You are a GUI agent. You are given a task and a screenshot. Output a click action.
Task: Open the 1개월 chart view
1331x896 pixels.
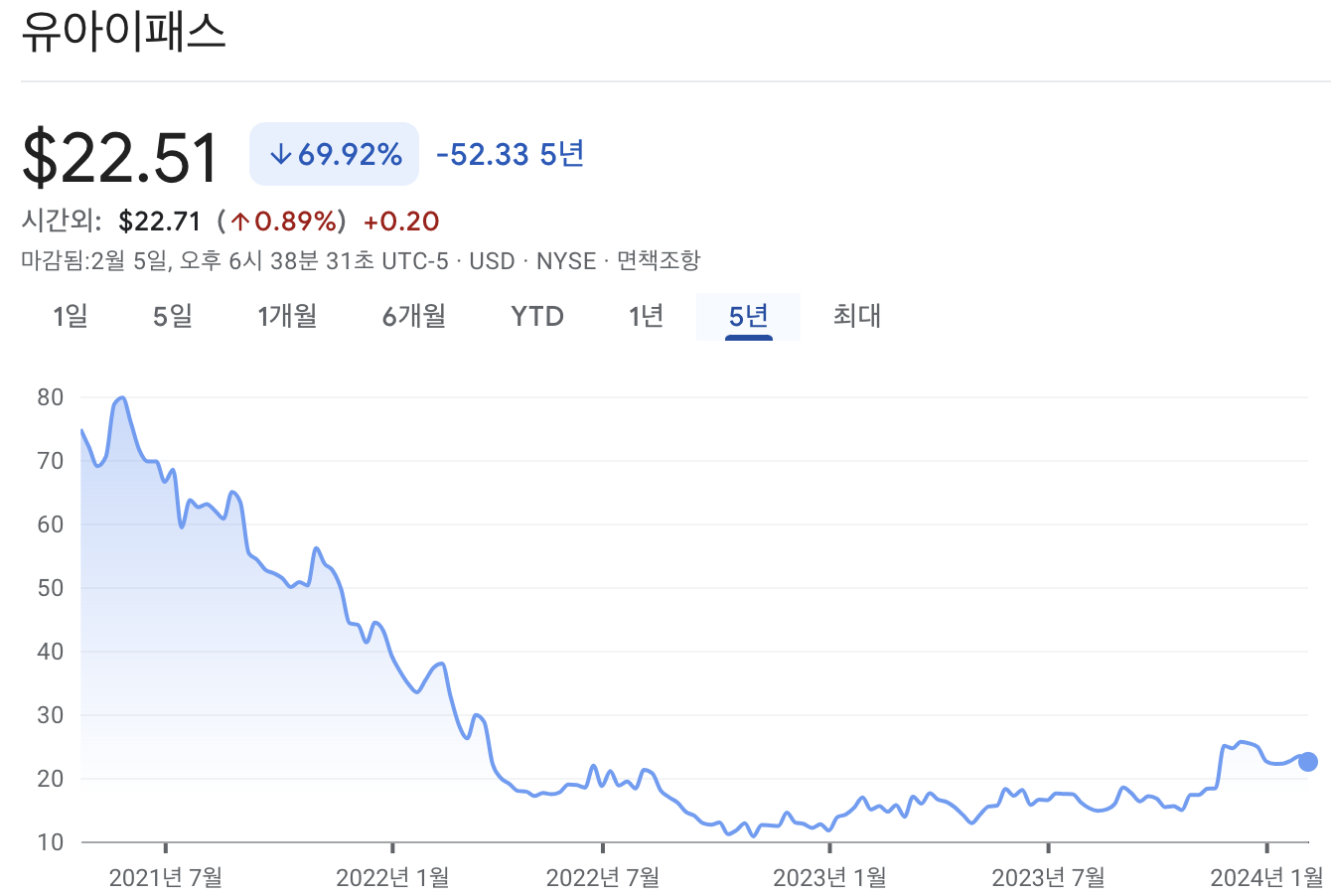tap(287, 315)
